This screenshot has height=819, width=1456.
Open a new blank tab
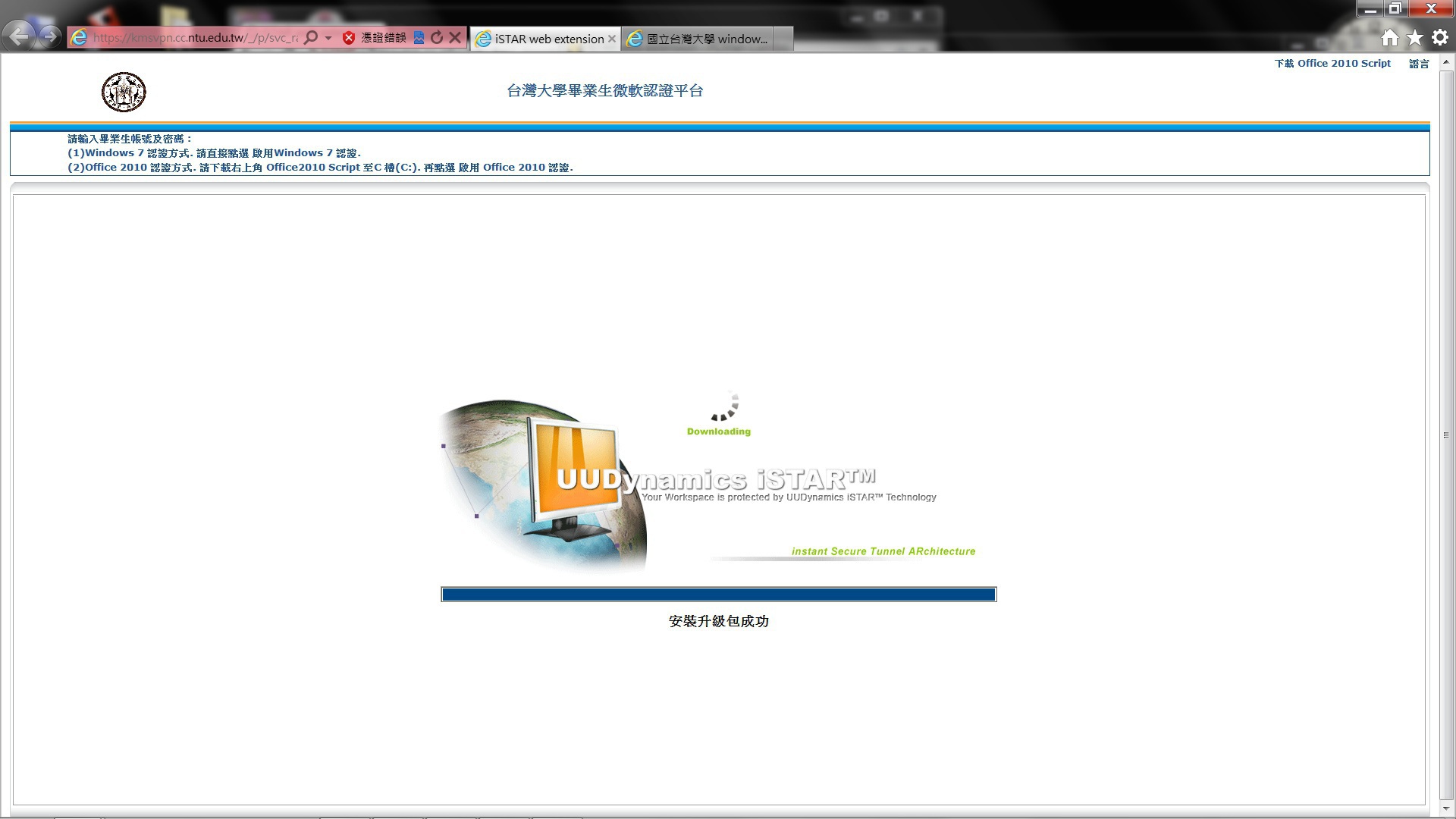(784, 39)
